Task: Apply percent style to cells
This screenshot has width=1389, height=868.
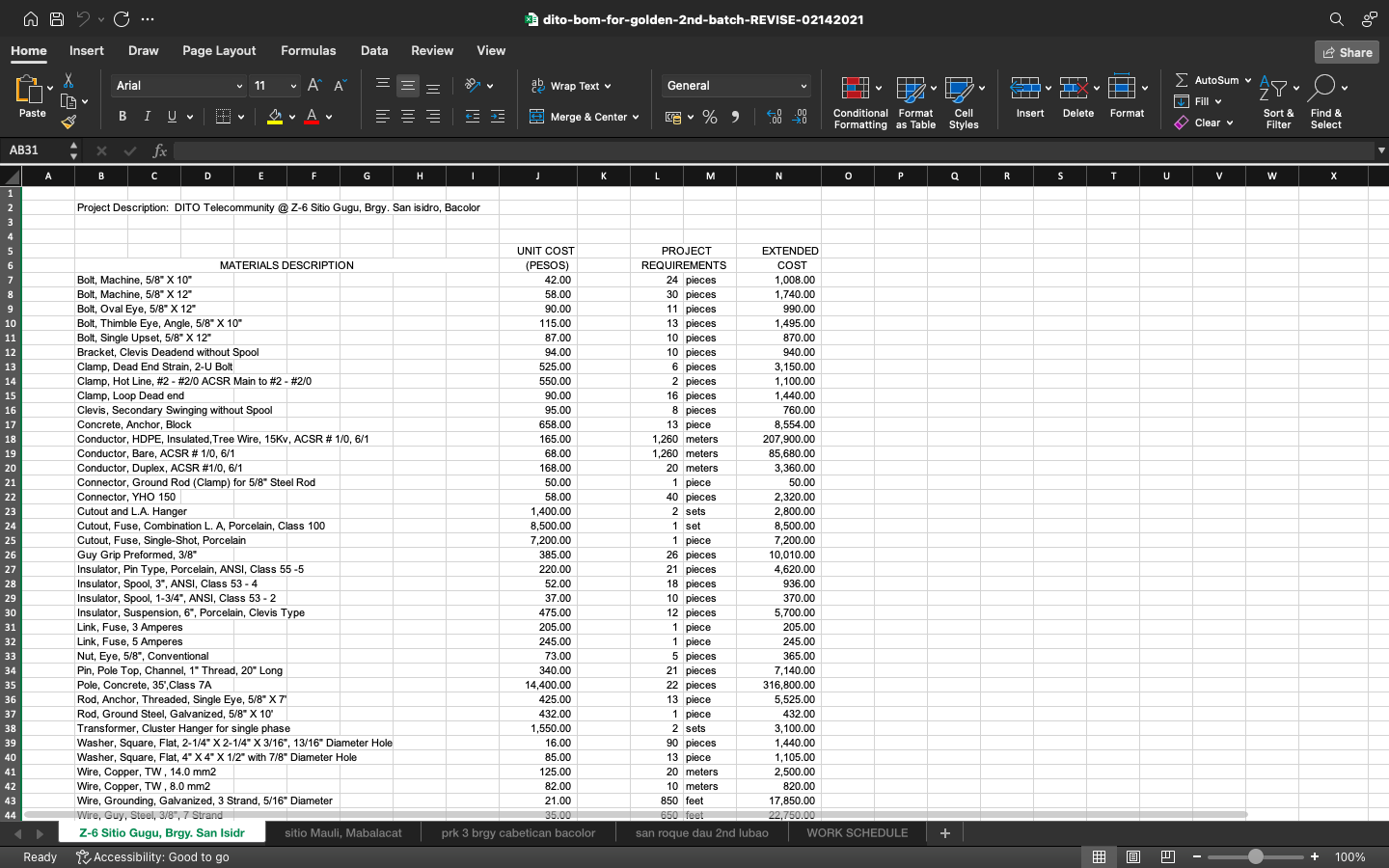Action: click(710, 117)
